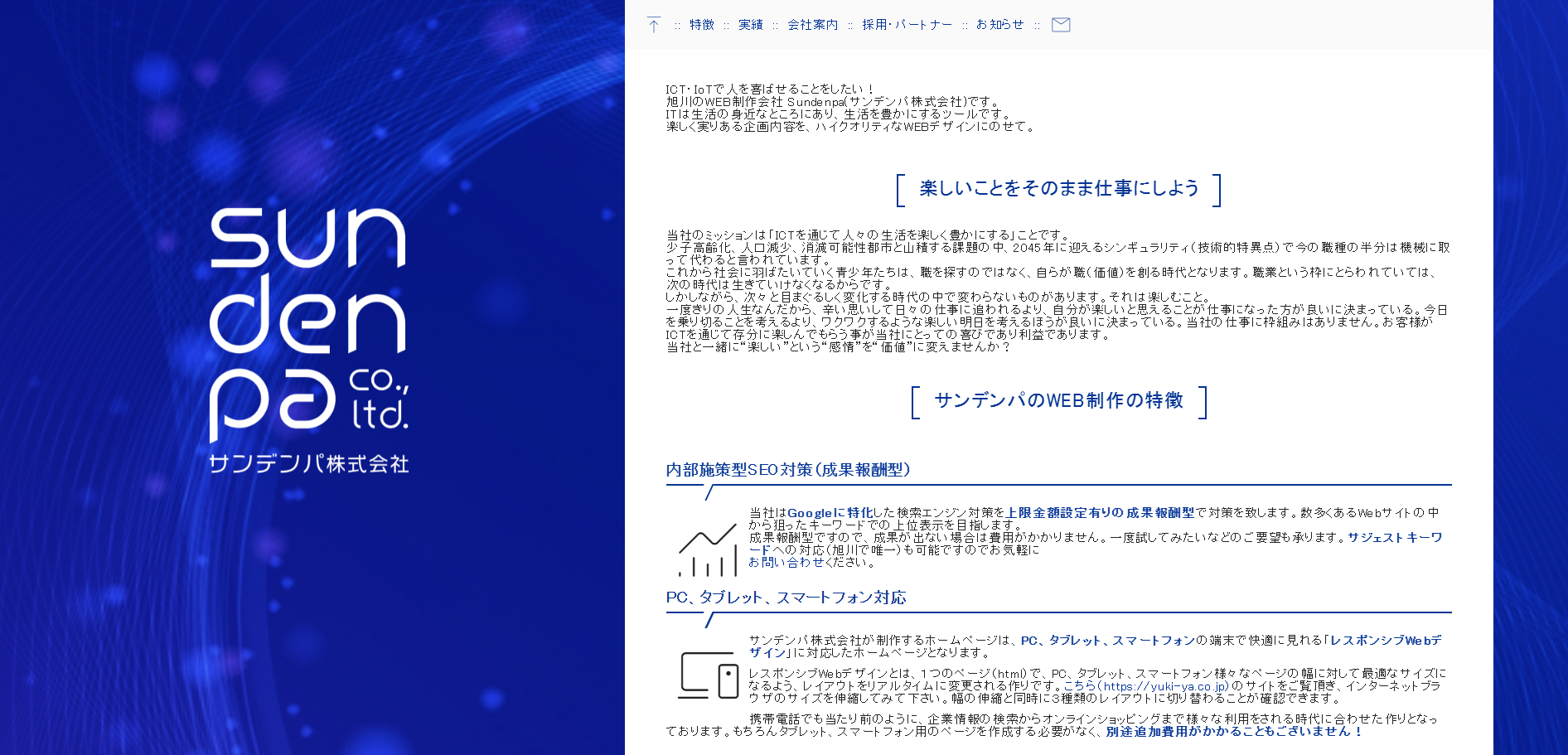Select the お知らせ navigation item

point(999,25)
